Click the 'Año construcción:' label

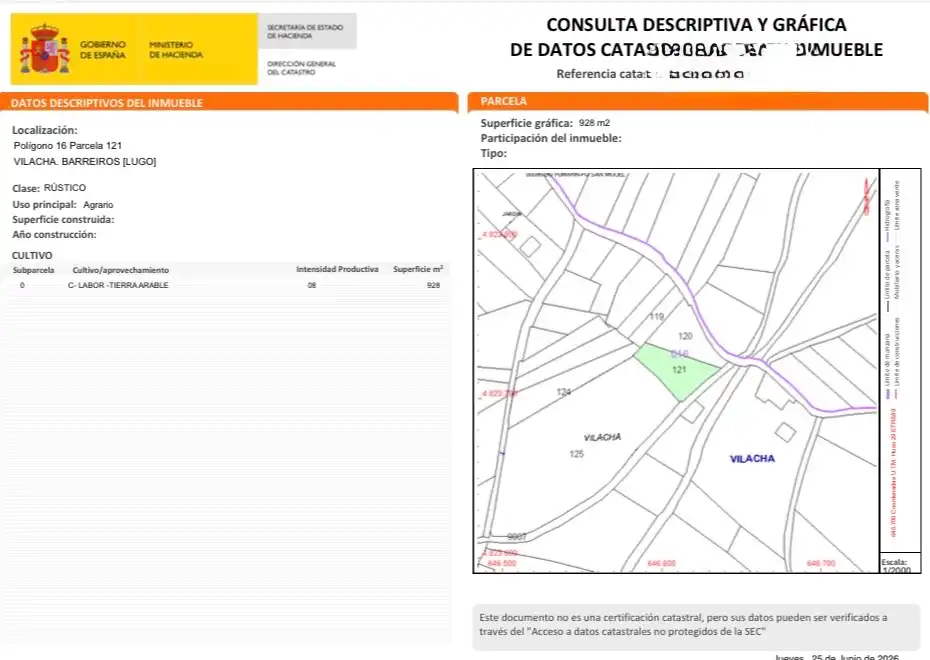(x=54, y=234)
